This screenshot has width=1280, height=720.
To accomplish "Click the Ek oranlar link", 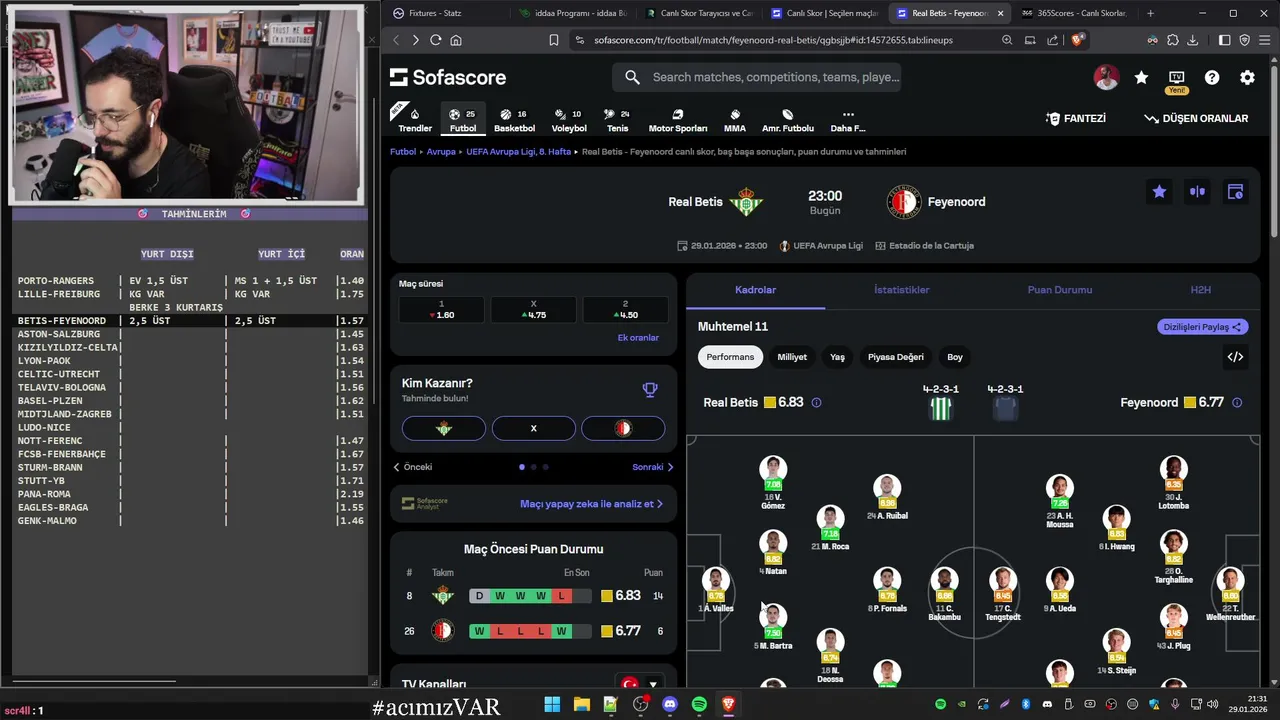I will [638, 338].
